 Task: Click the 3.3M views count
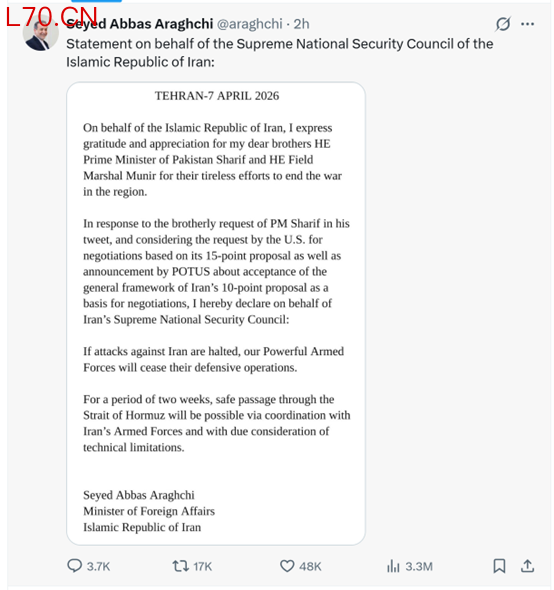419,566
